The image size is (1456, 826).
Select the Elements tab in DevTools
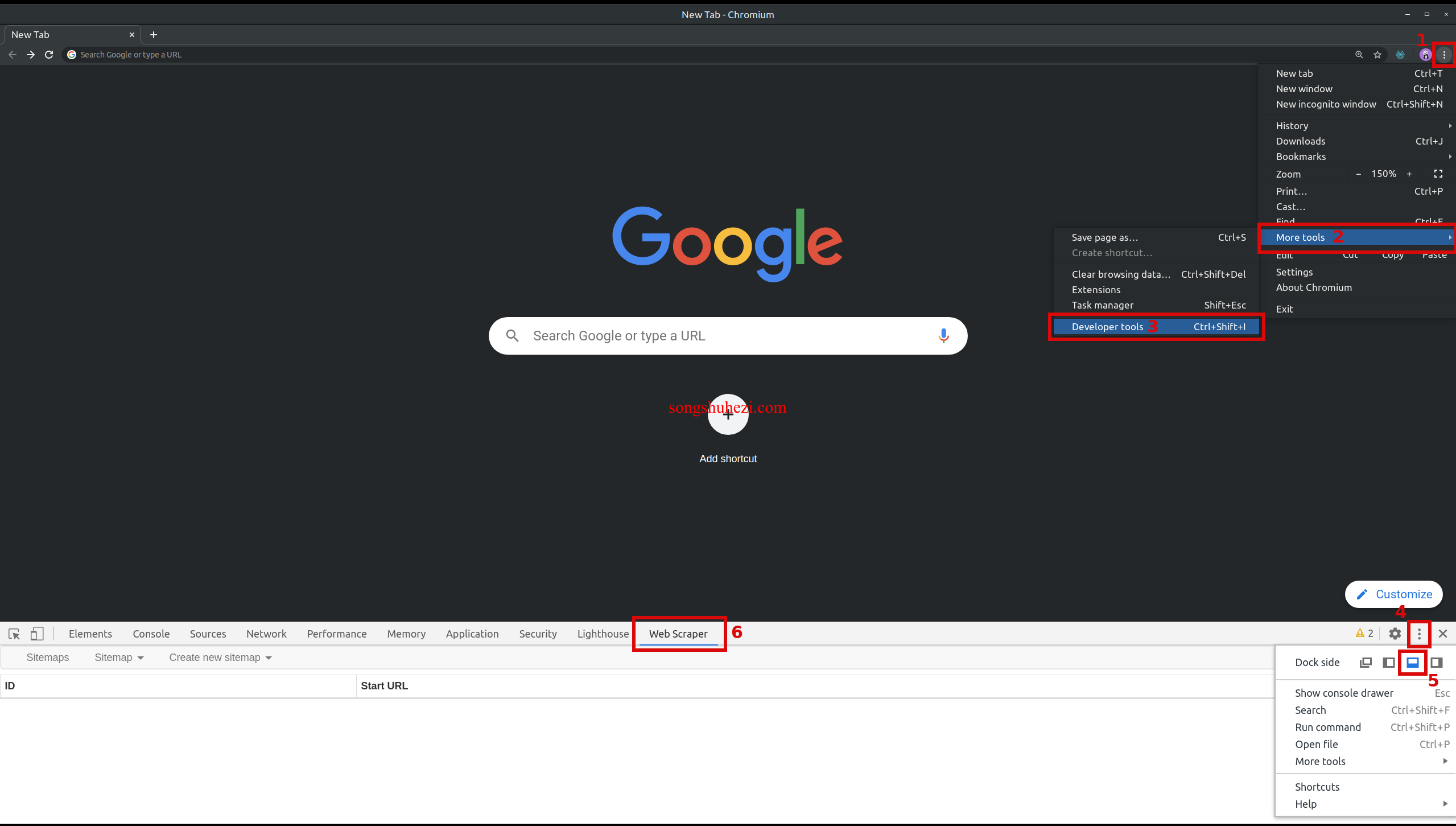point(90,633)
